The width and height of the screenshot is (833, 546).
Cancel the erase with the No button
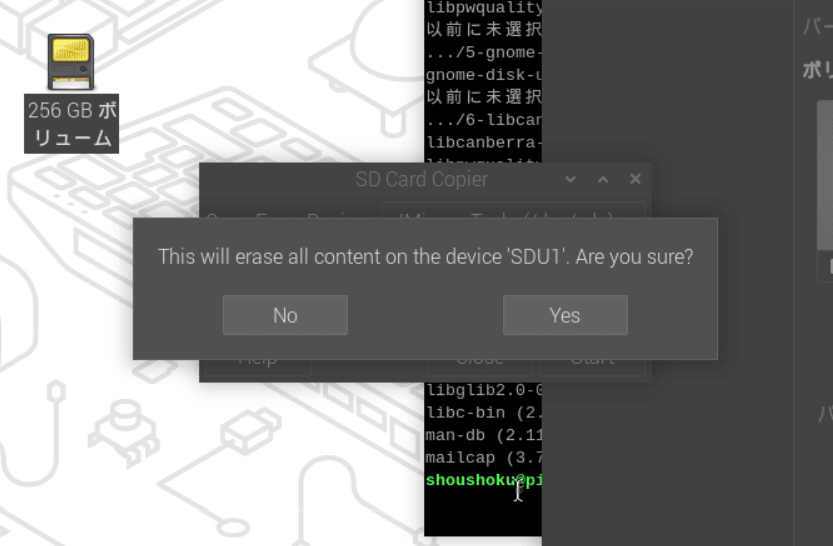285,315
